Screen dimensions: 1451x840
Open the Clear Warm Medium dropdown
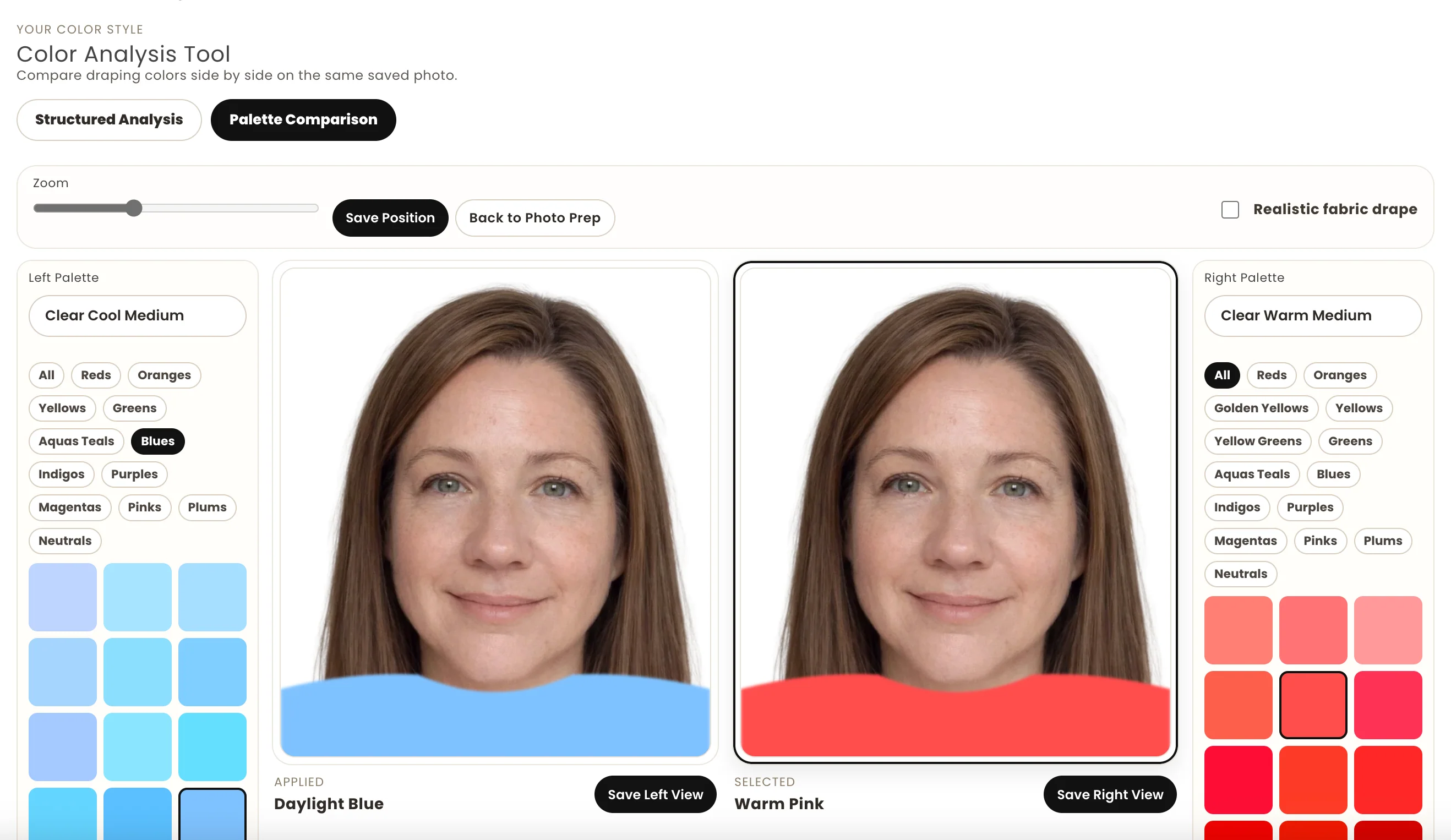(x=1312, y=315)
